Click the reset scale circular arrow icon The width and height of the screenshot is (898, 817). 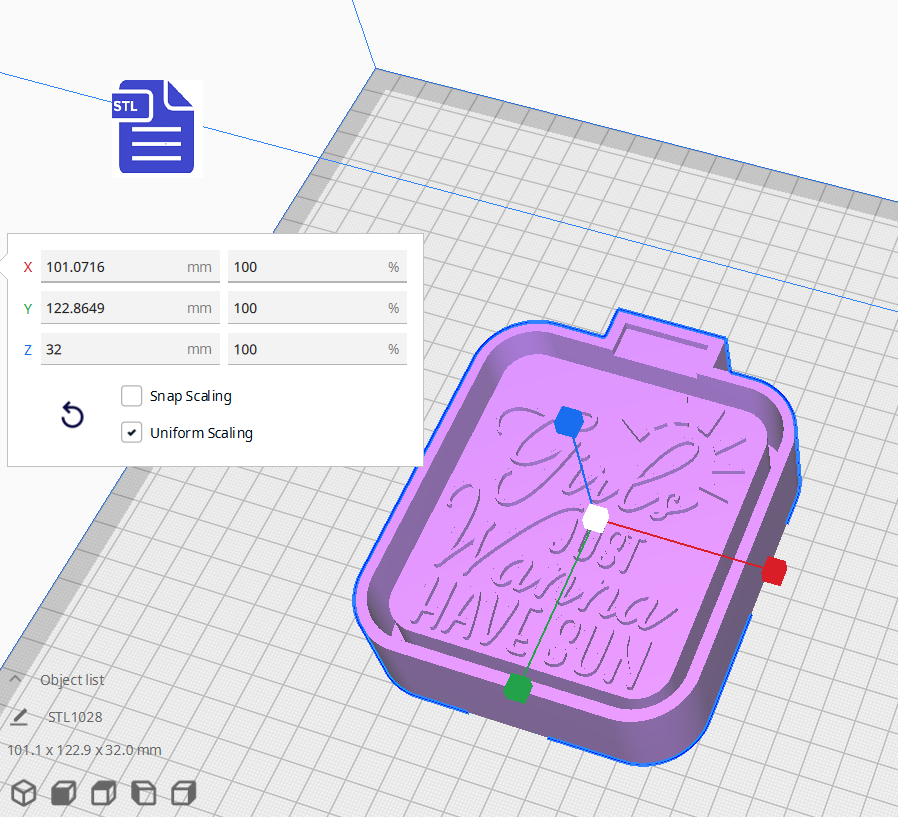pyautogui.click(x=71, y=414)
